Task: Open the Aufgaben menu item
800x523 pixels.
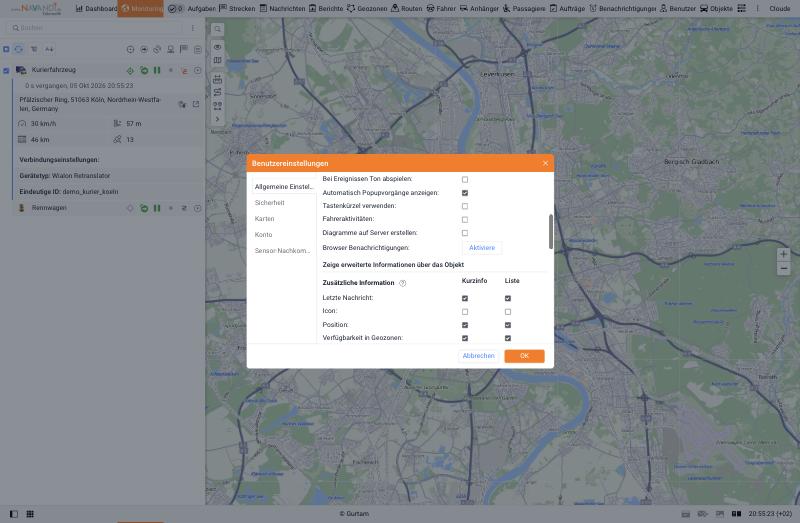Action: (x=192, y=8)
